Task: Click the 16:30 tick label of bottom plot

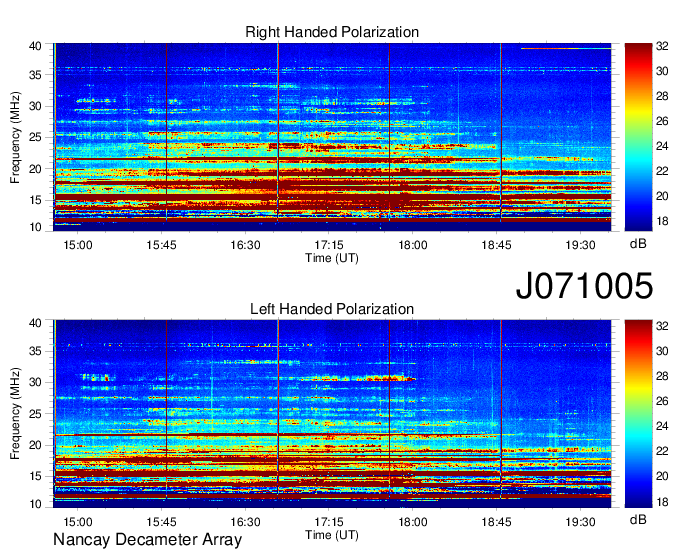Action: pos(245,522)
